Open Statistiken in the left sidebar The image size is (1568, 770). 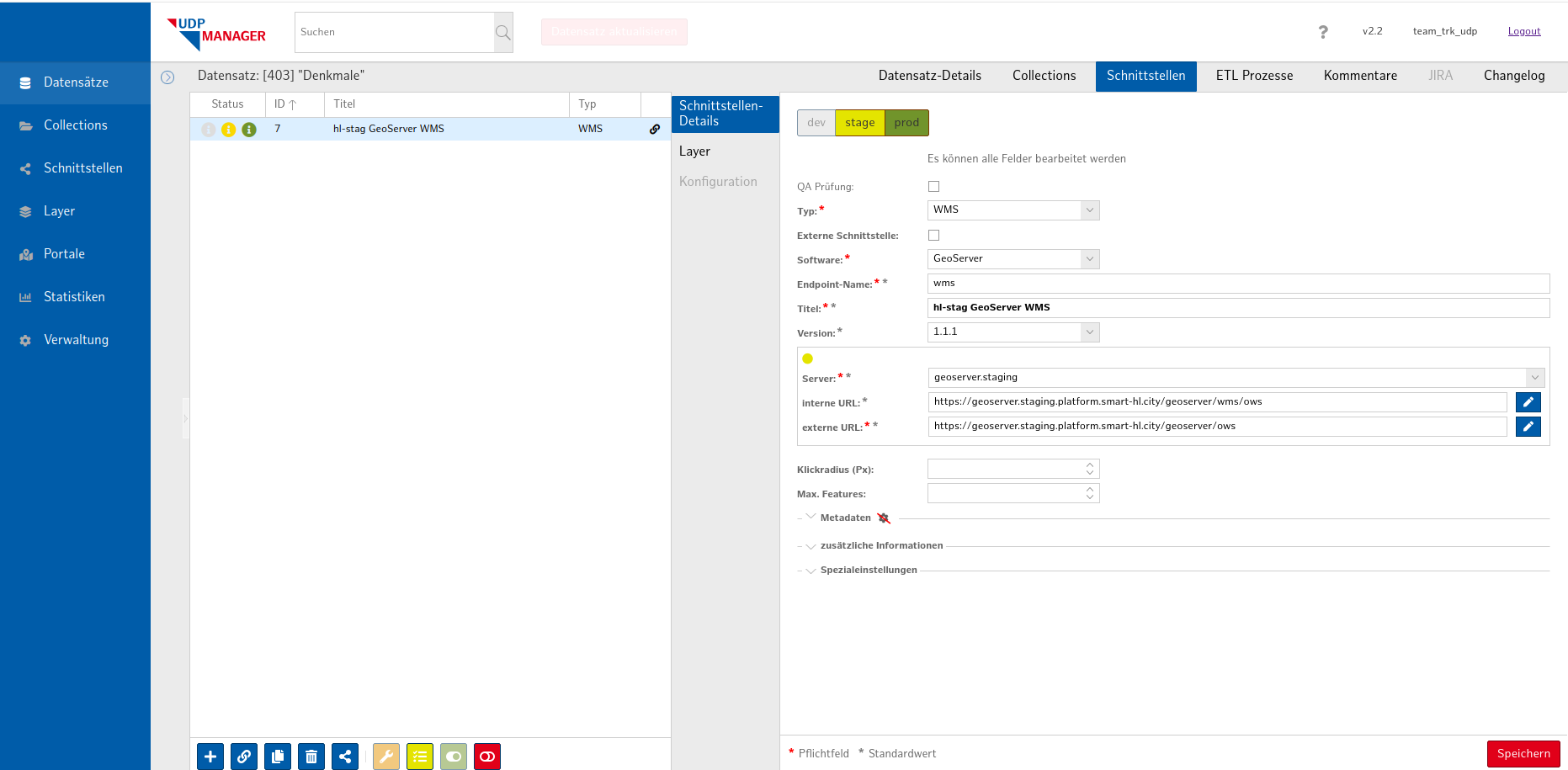pos(74,297)
